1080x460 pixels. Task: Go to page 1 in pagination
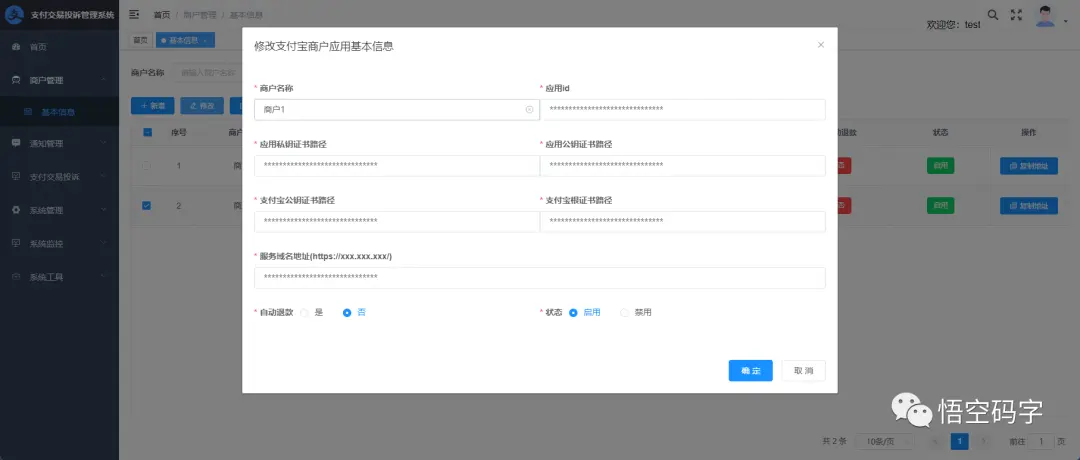[x=959, y=441]
